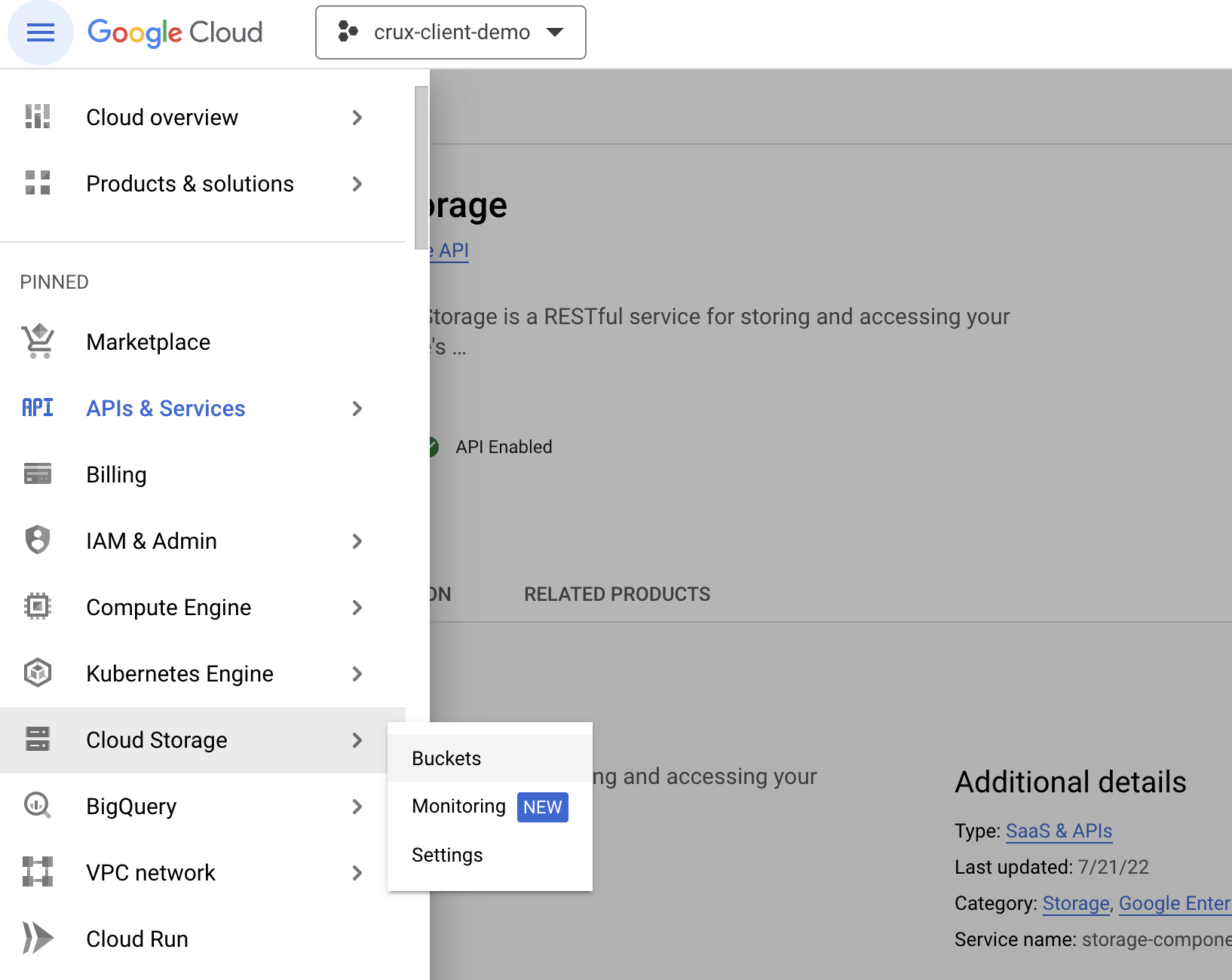Screen dimensions: 1232x980
Task: Click the Additional details heading
Action: (1071, 782)
